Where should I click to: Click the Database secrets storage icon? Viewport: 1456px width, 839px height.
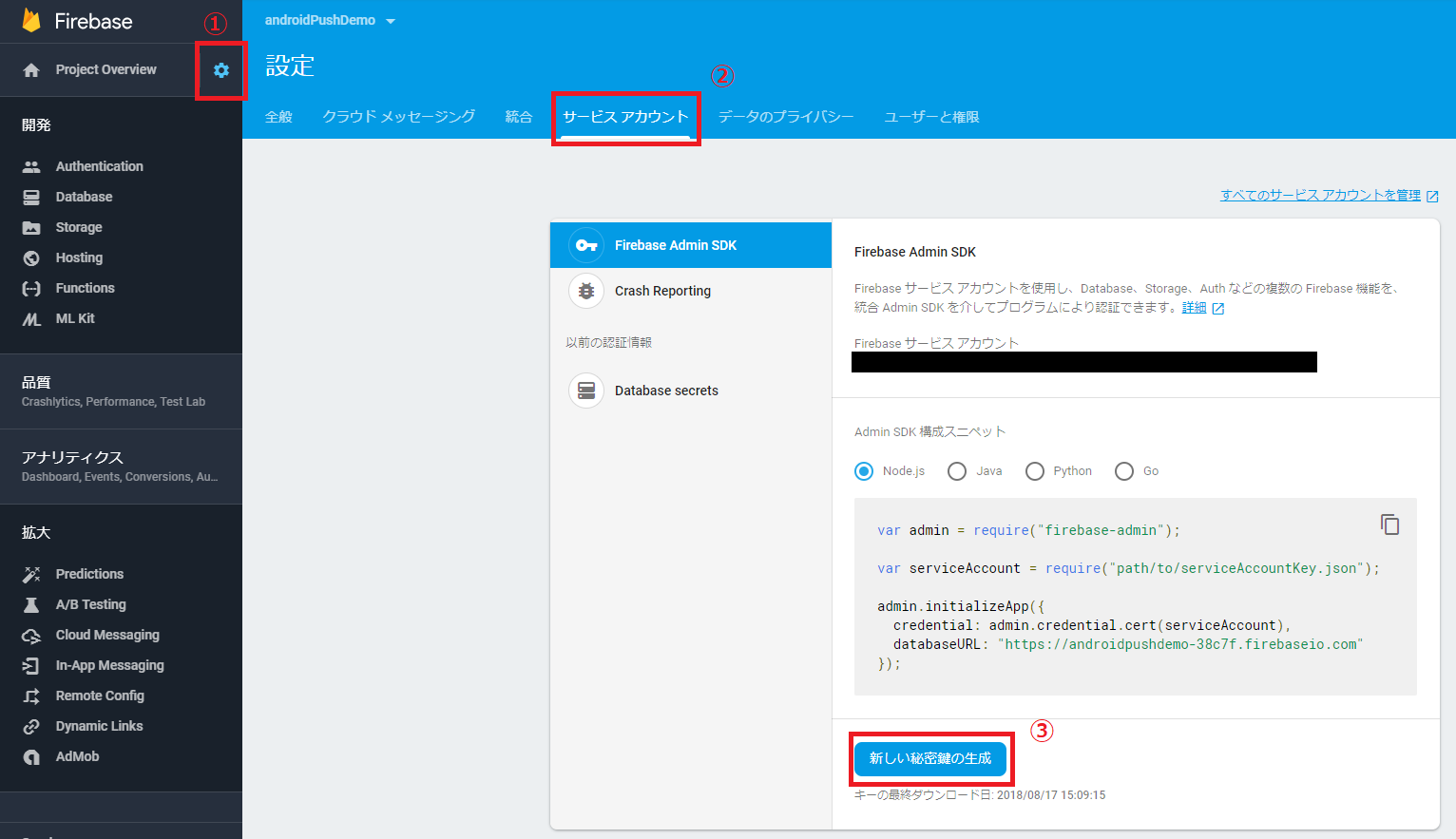[x=586, y=391]
